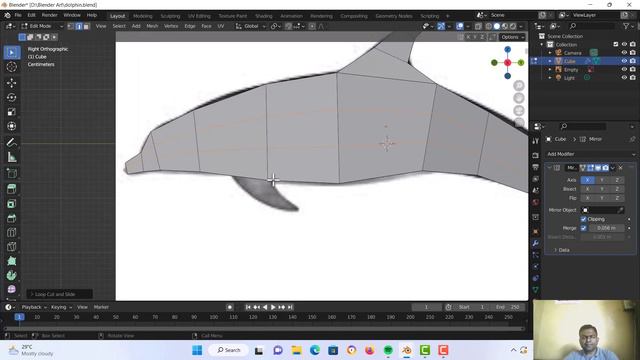Adjust the Merge distance field
The width and height of the screenshot is (640, 360).
point(606,228)
